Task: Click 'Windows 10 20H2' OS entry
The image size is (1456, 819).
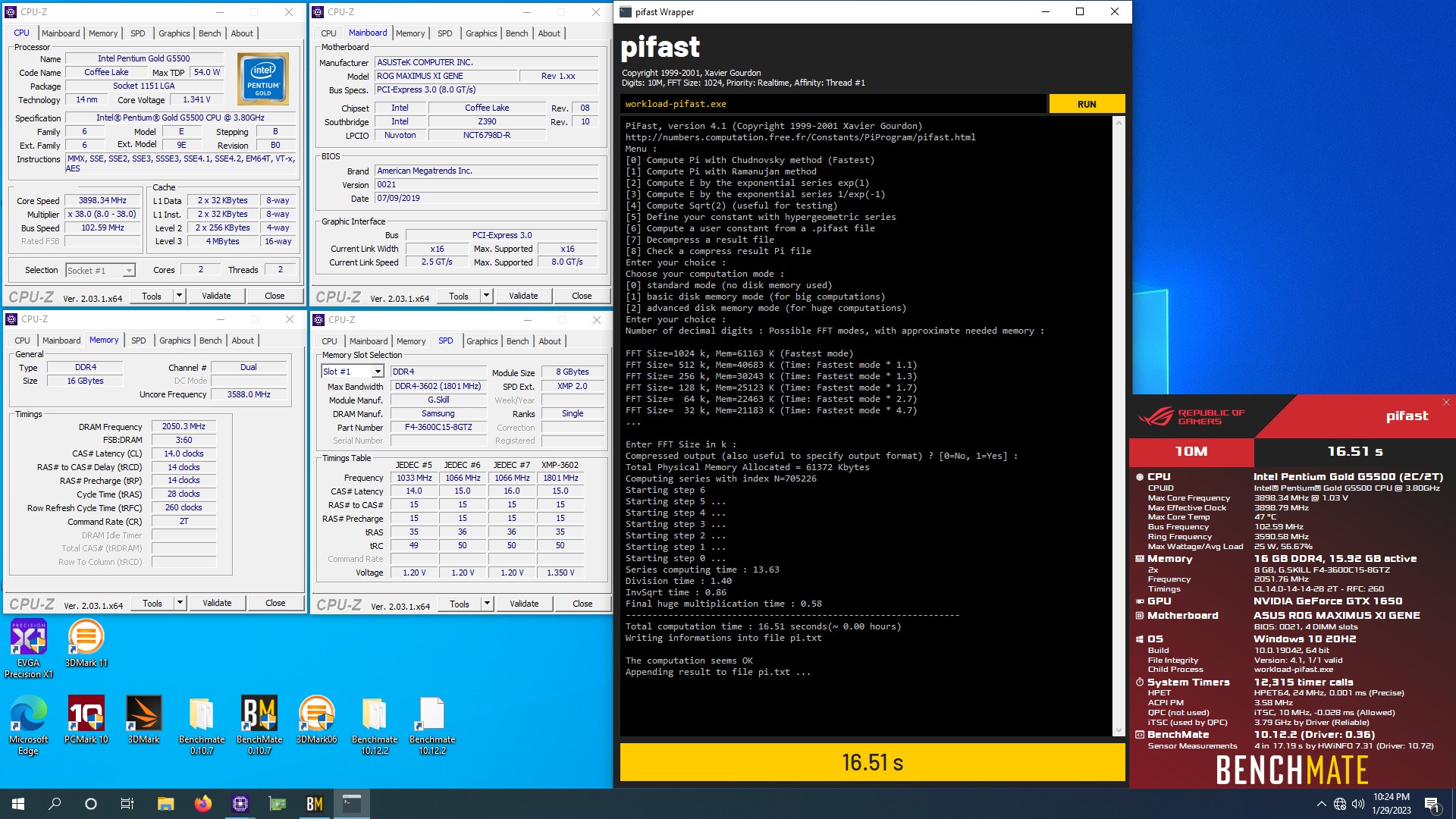Action: click(x=1305, y=639)
